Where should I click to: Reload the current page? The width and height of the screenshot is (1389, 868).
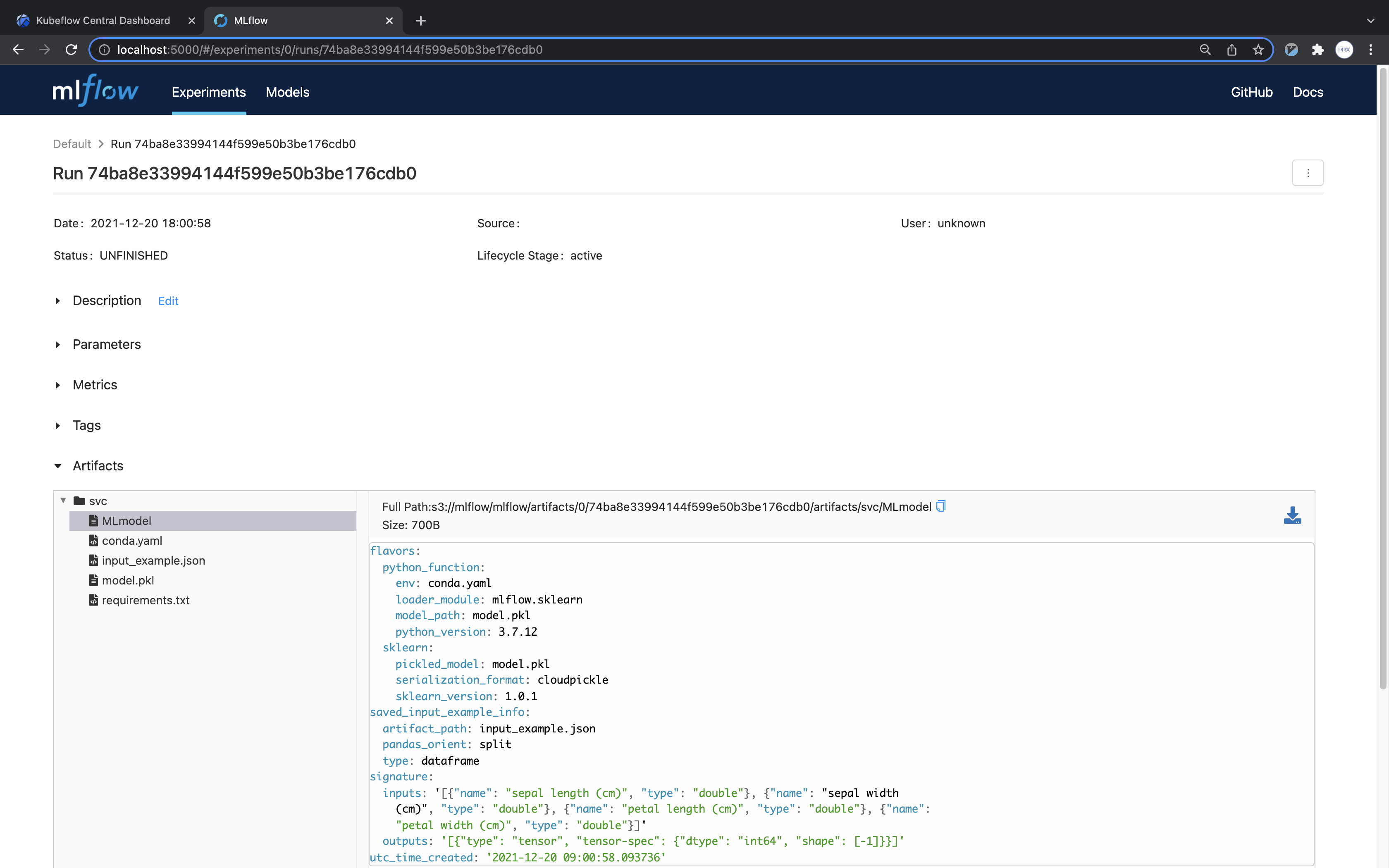(x=71, y=50)
